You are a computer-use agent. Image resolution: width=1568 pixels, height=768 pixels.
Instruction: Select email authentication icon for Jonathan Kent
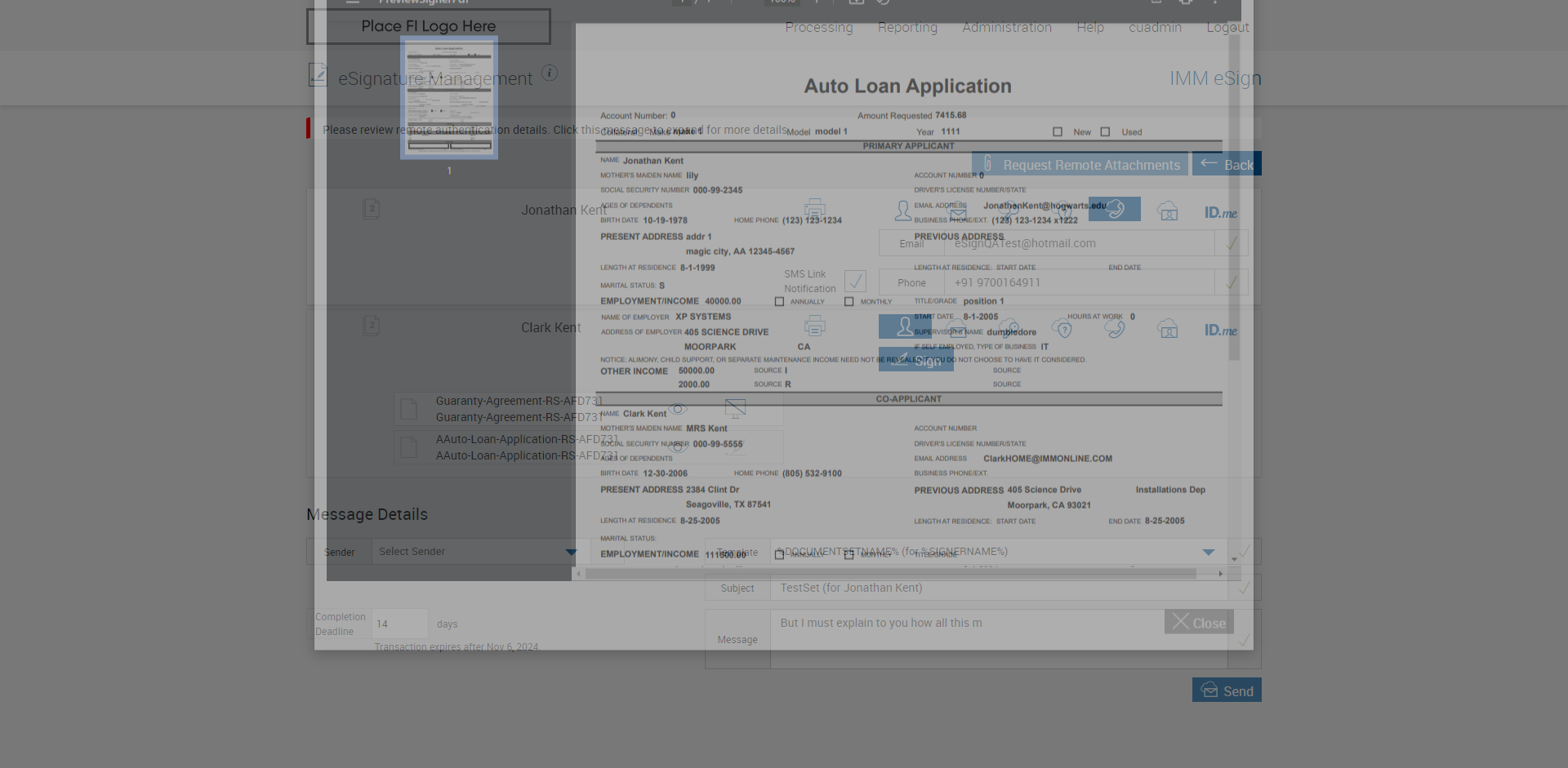pos(957,211)
